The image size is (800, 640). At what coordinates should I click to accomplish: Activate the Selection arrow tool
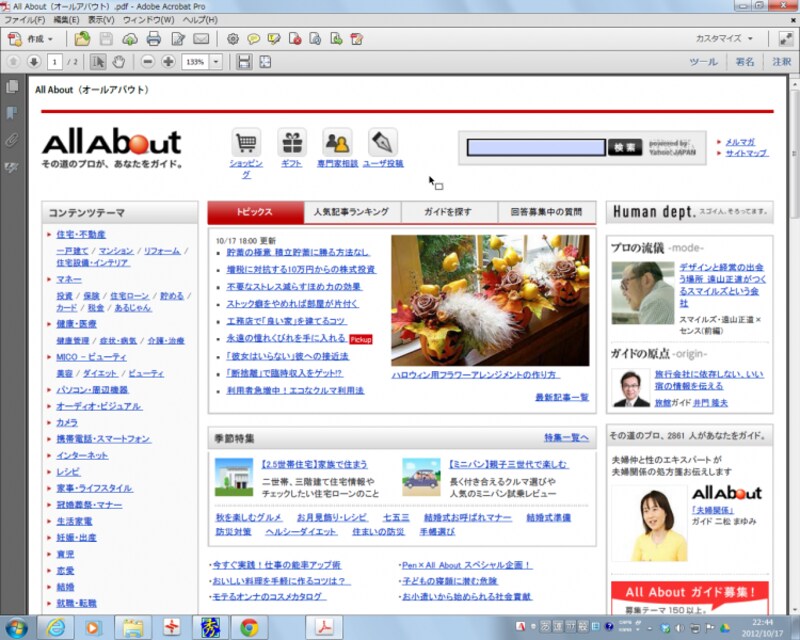click(98, 61)
